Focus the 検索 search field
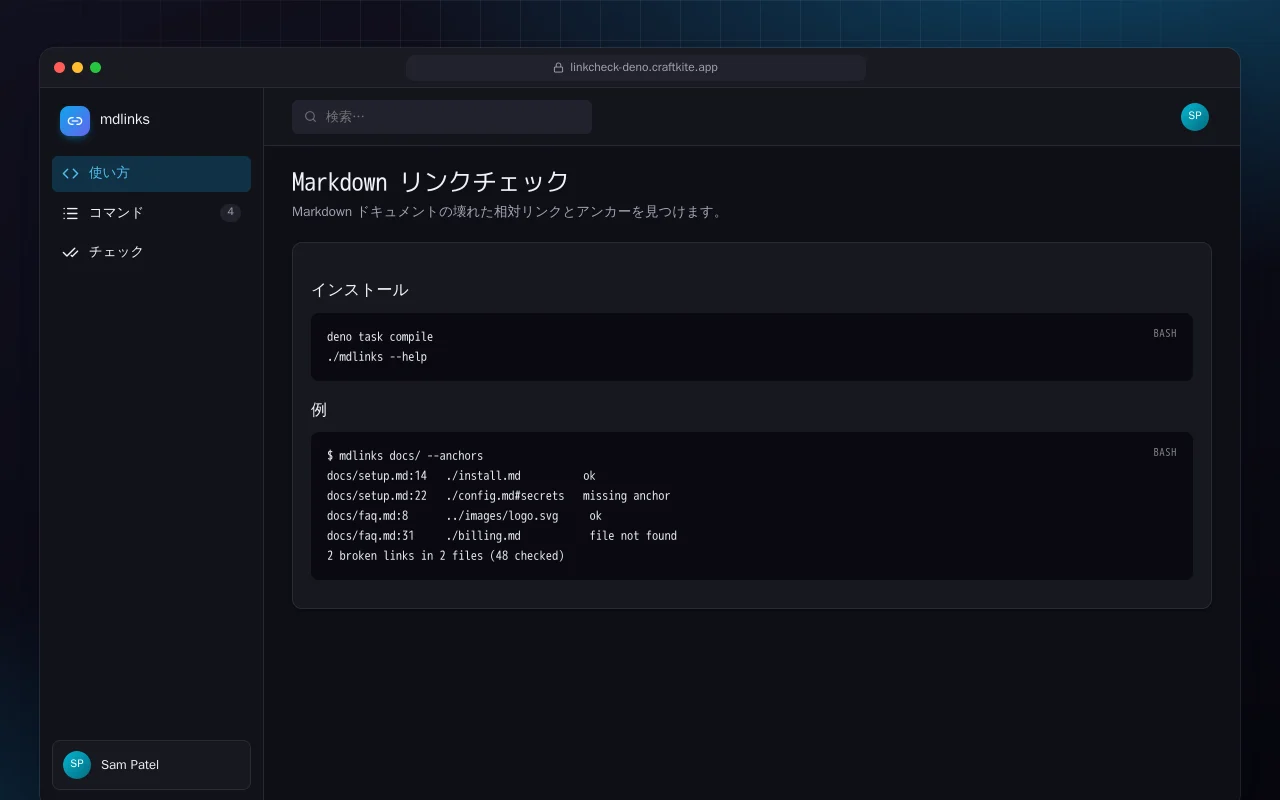Viewport: 1280px width, 800px height. 442,117
